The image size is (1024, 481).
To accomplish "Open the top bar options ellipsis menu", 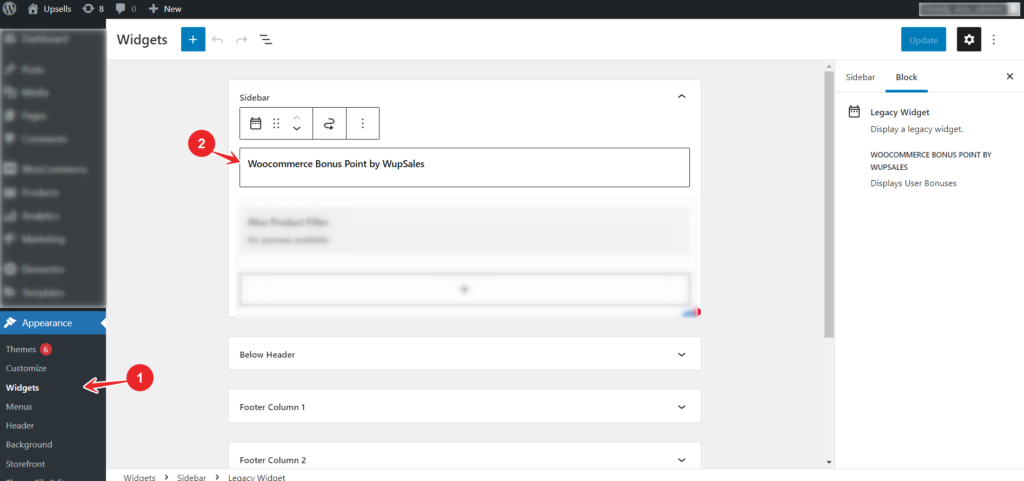I will (993, 40).
